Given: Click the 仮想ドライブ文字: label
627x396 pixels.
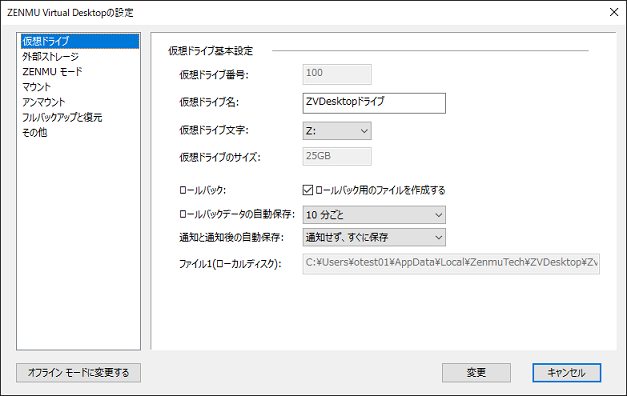Looking at the screenshot, I should [x=214, y=130].
